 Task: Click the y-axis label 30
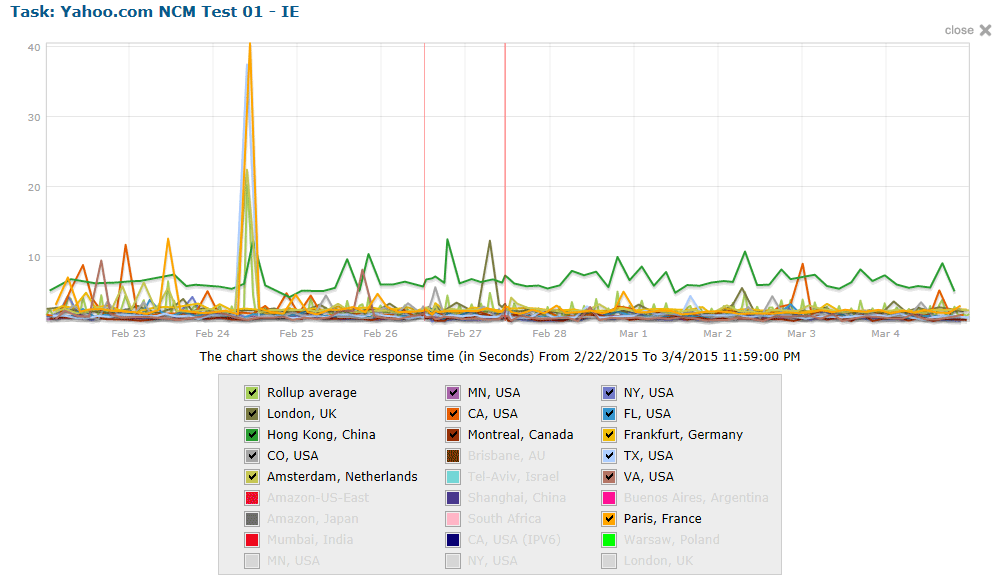click(34, 117)
